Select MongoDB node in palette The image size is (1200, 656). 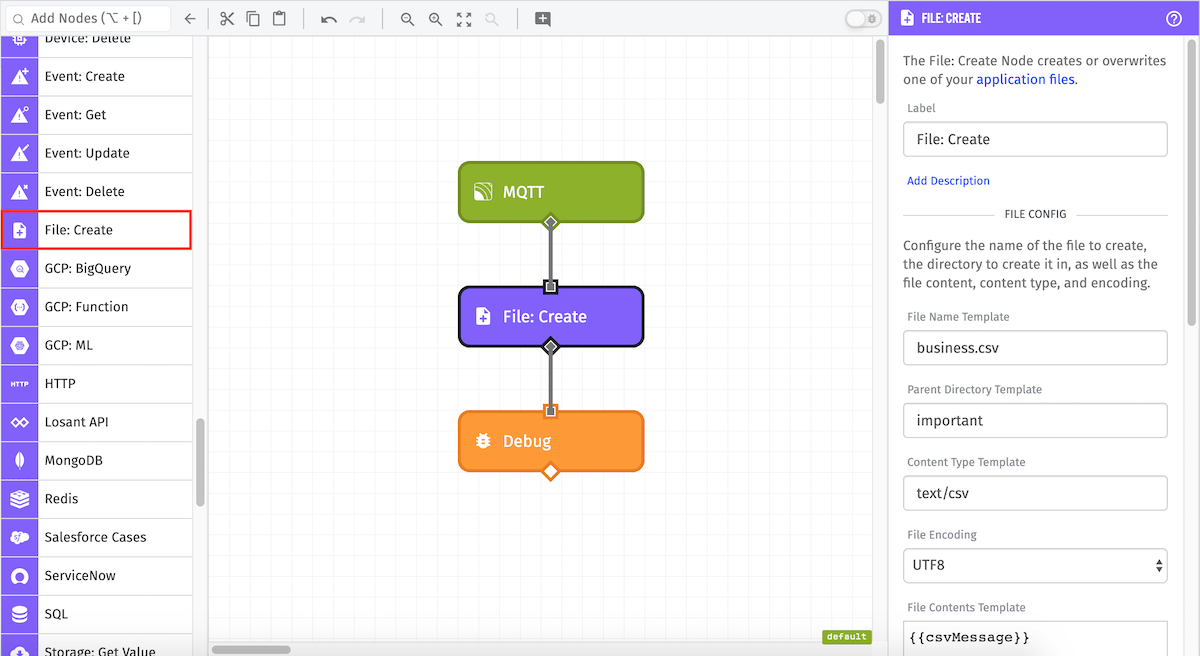click(96, 461)
